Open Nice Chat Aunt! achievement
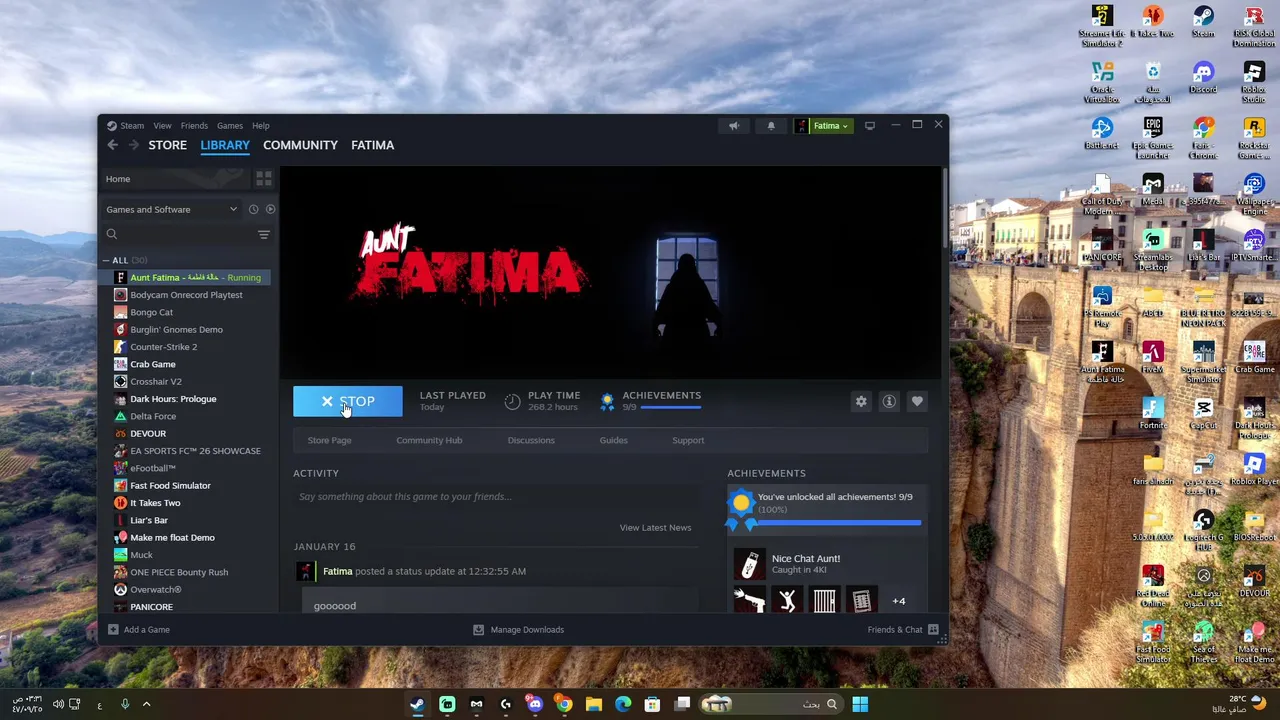Screen dimensions: 1280x720 826,564
